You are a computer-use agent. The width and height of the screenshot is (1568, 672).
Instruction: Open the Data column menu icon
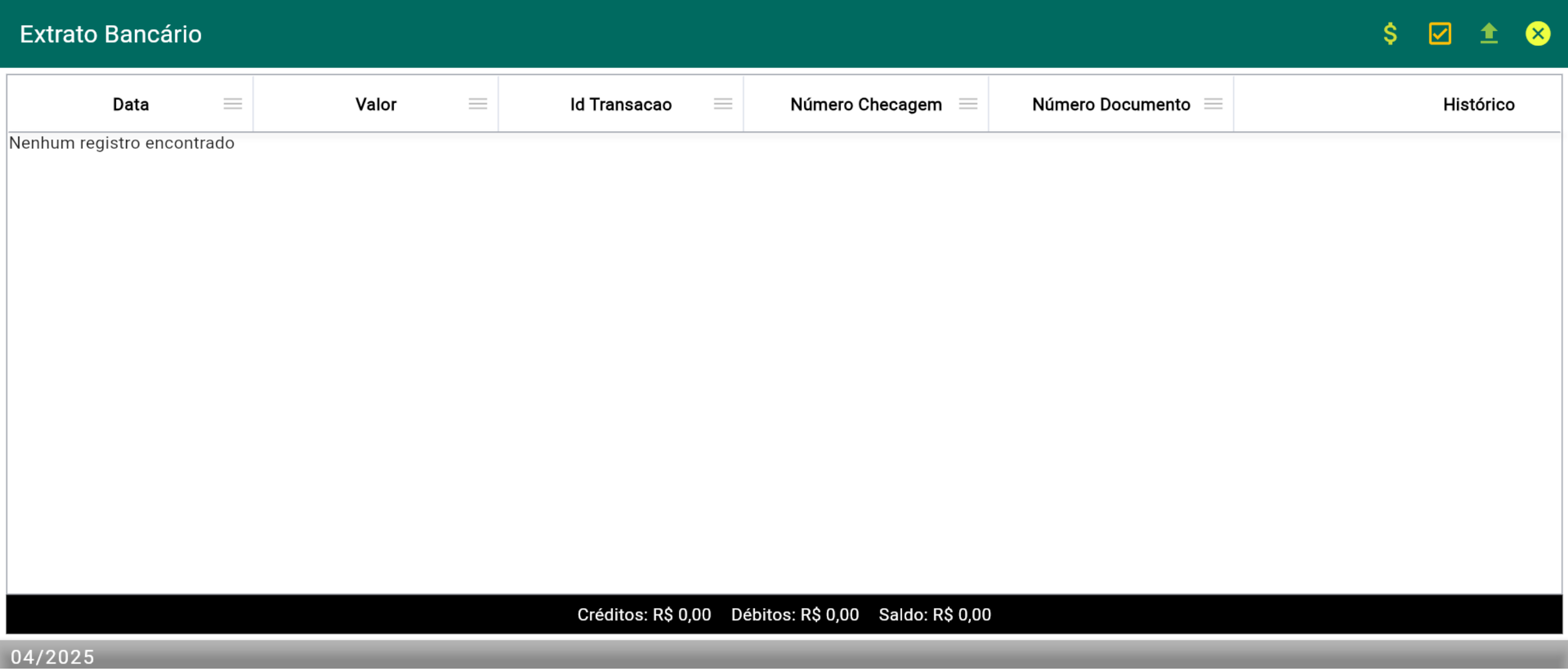coord(232,104)
